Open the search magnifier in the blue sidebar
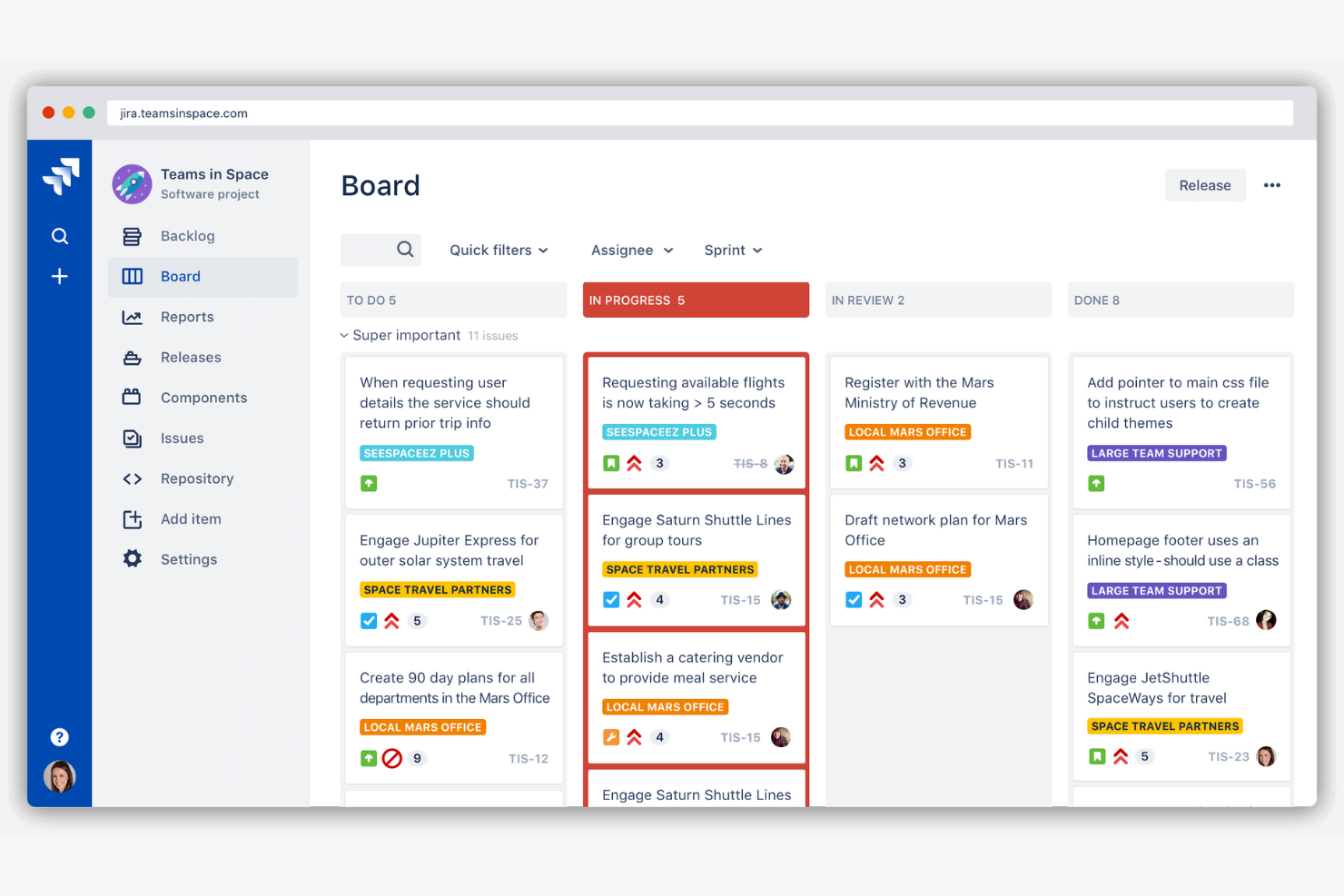 [59, 236]
